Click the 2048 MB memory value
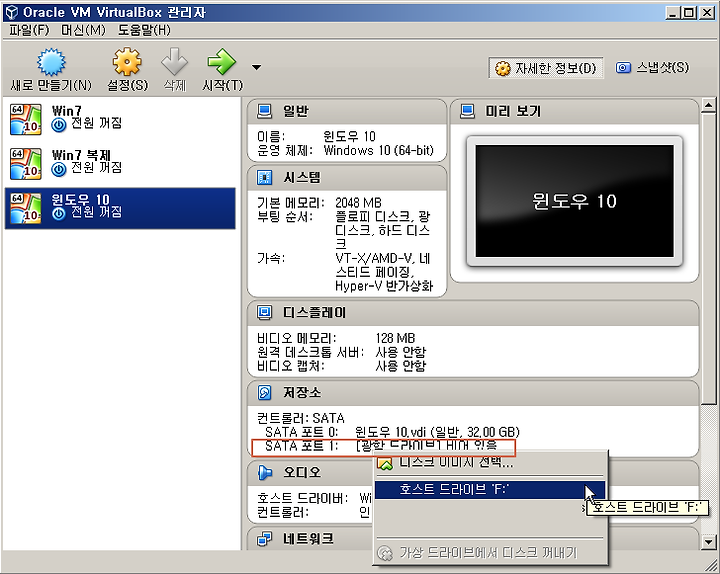The image size is (720, 574). pos(358,203)
